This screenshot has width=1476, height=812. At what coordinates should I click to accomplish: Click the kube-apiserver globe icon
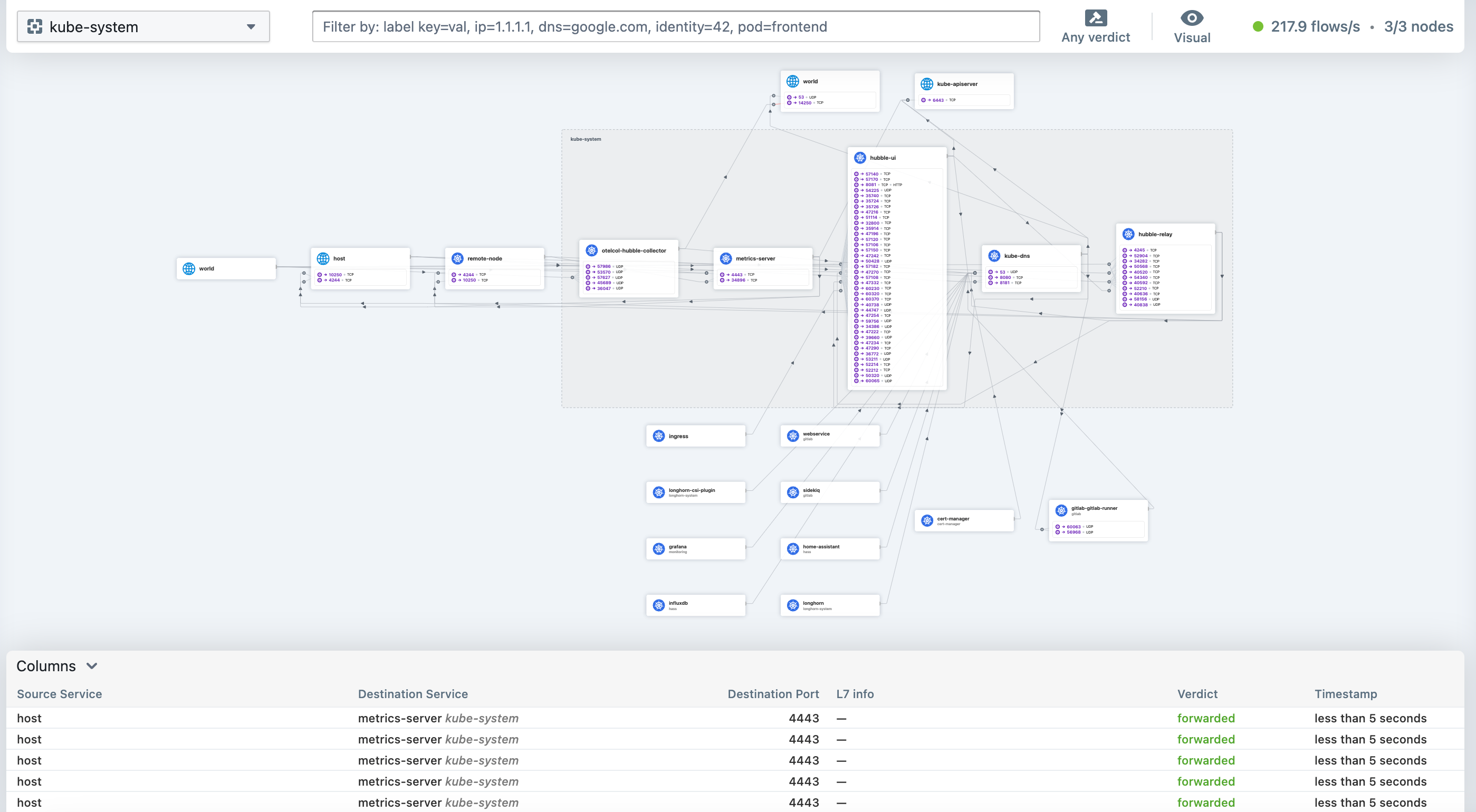pos(926,84)
